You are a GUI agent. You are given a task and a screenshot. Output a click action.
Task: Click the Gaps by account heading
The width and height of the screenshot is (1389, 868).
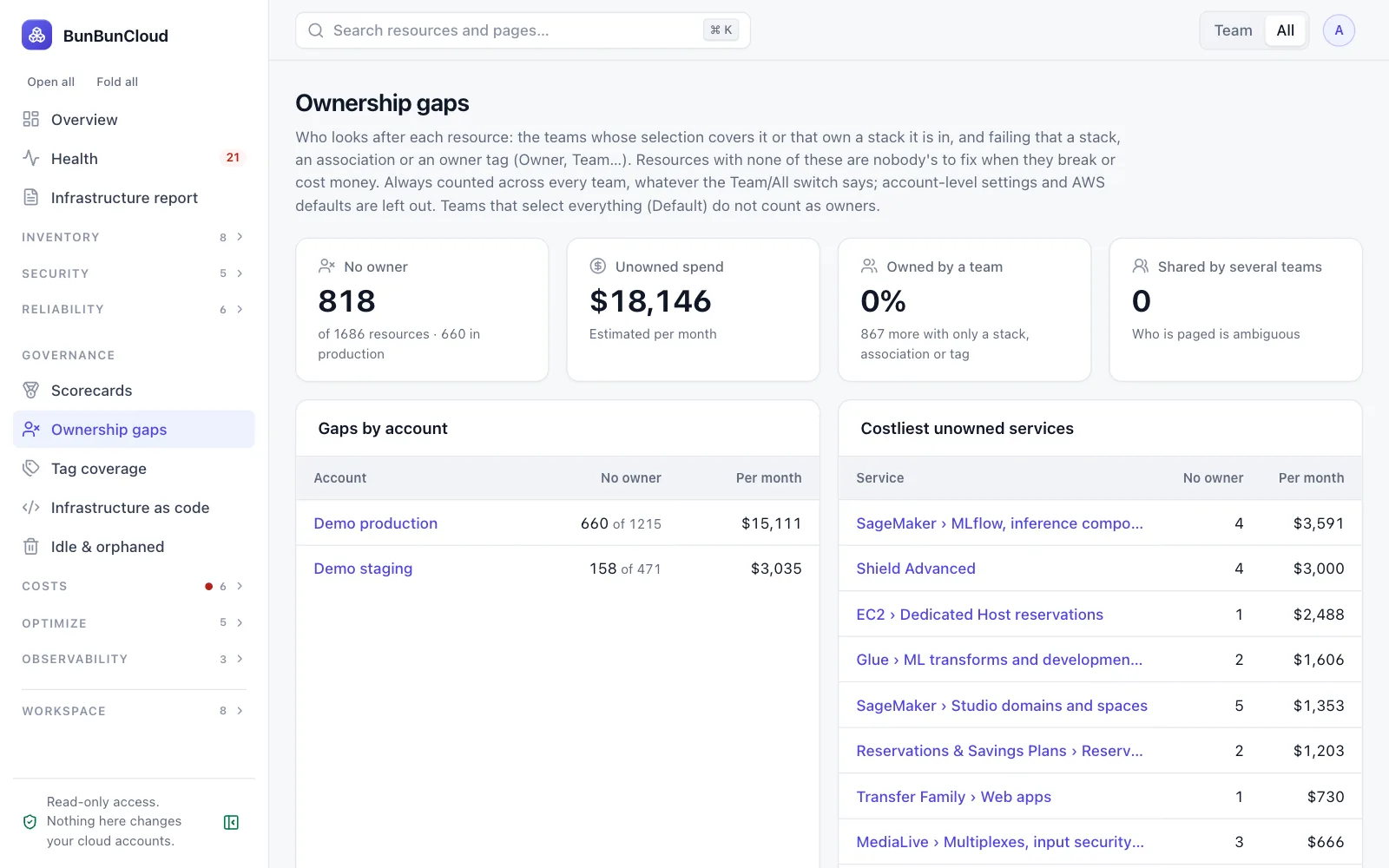pos(383,428)
